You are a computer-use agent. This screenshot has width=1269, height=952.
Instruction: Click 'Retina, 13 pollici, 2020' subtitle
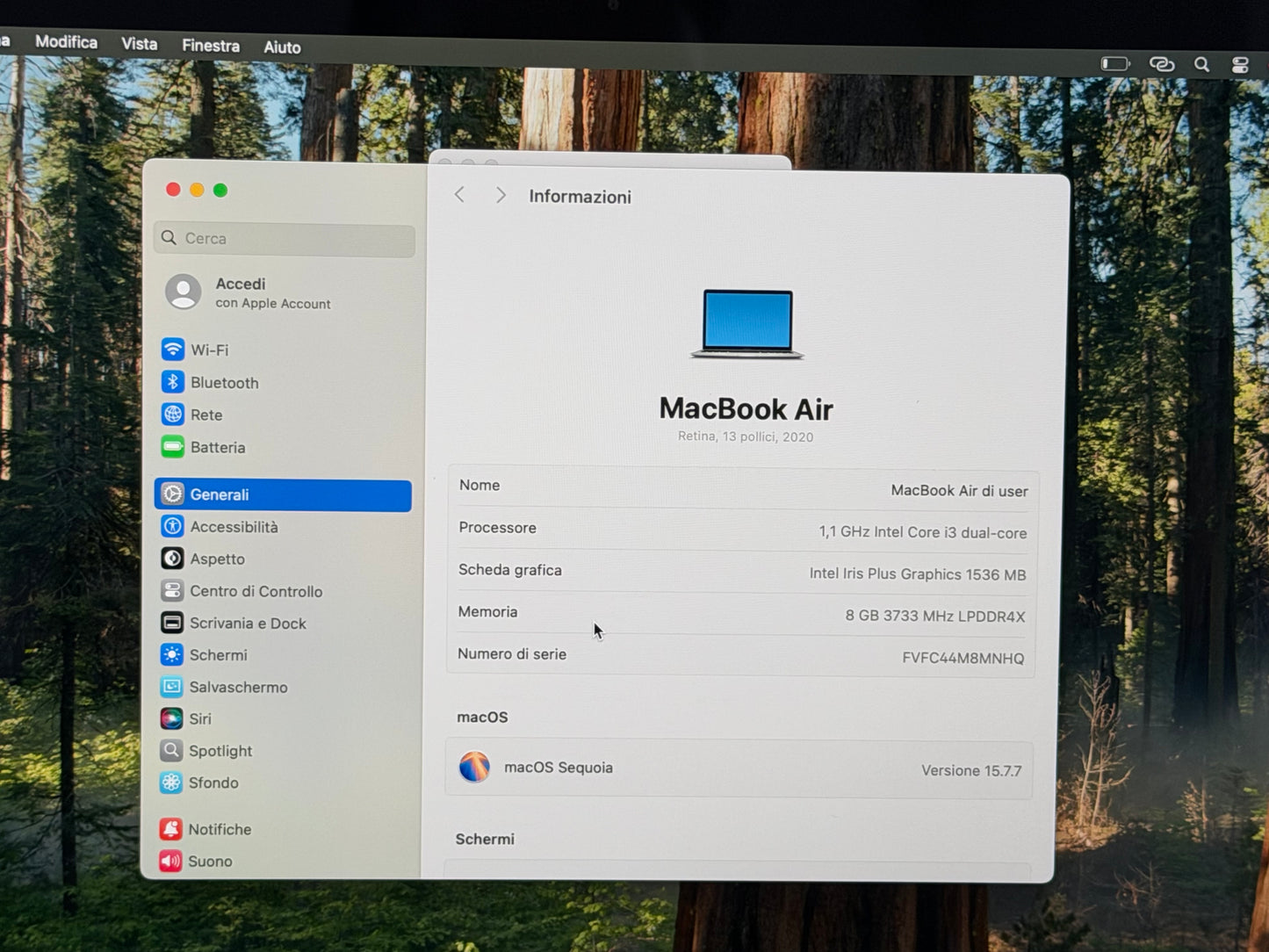click(746, 436)
